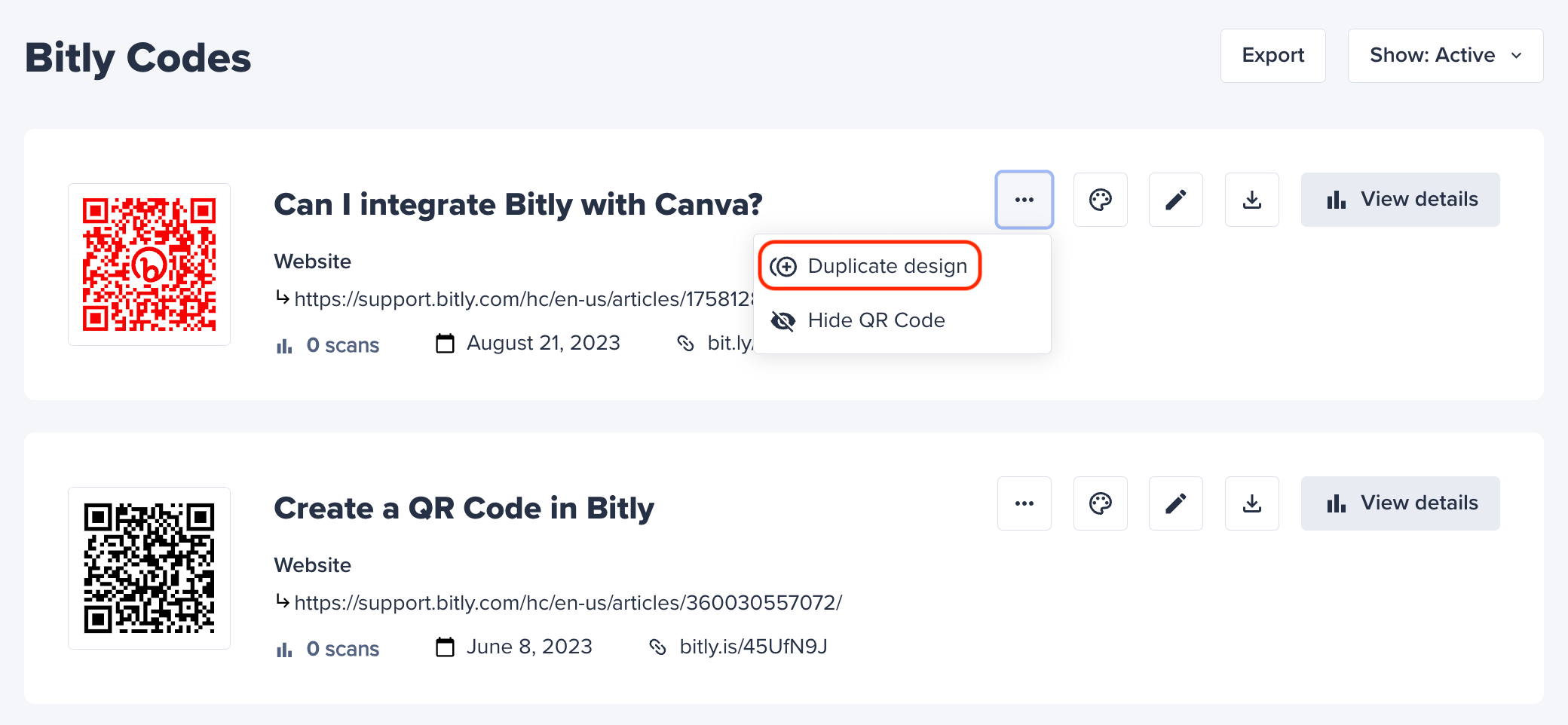Viewport: 1568px width, 725px height.
Task: Click the scans bar chart icon for Canva code
Action: click(x=283, y=345)
